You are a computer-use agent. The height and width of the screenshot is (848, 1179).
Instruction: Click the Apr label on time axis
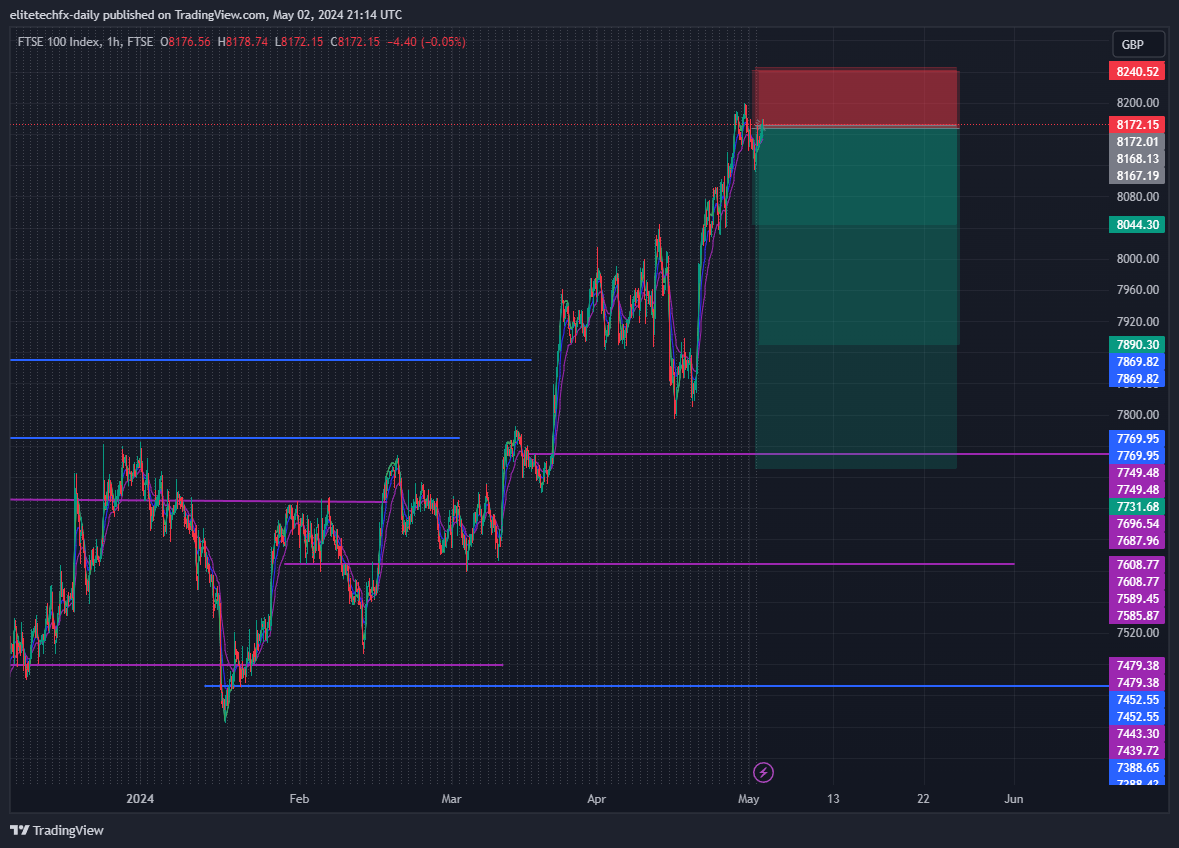click(596, 799)
